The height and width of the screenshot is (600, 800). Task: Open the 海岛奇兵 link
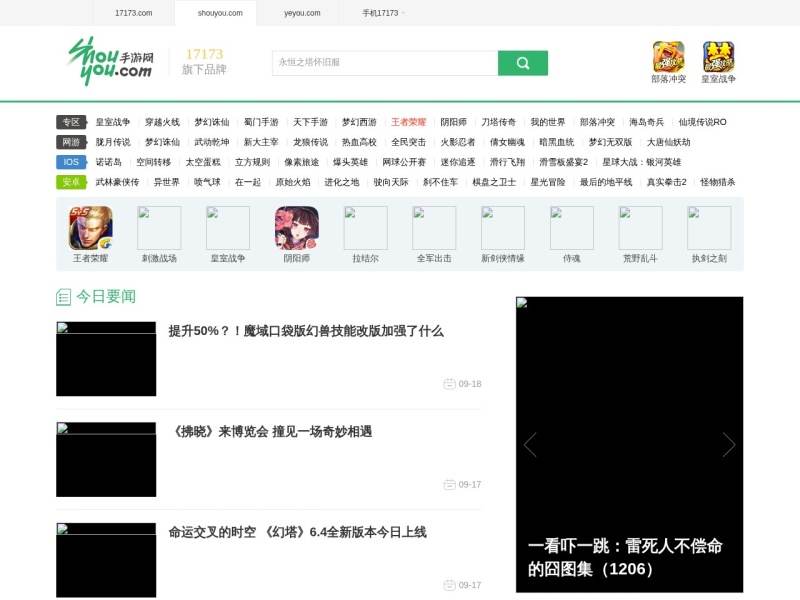[x=646, y=122]
